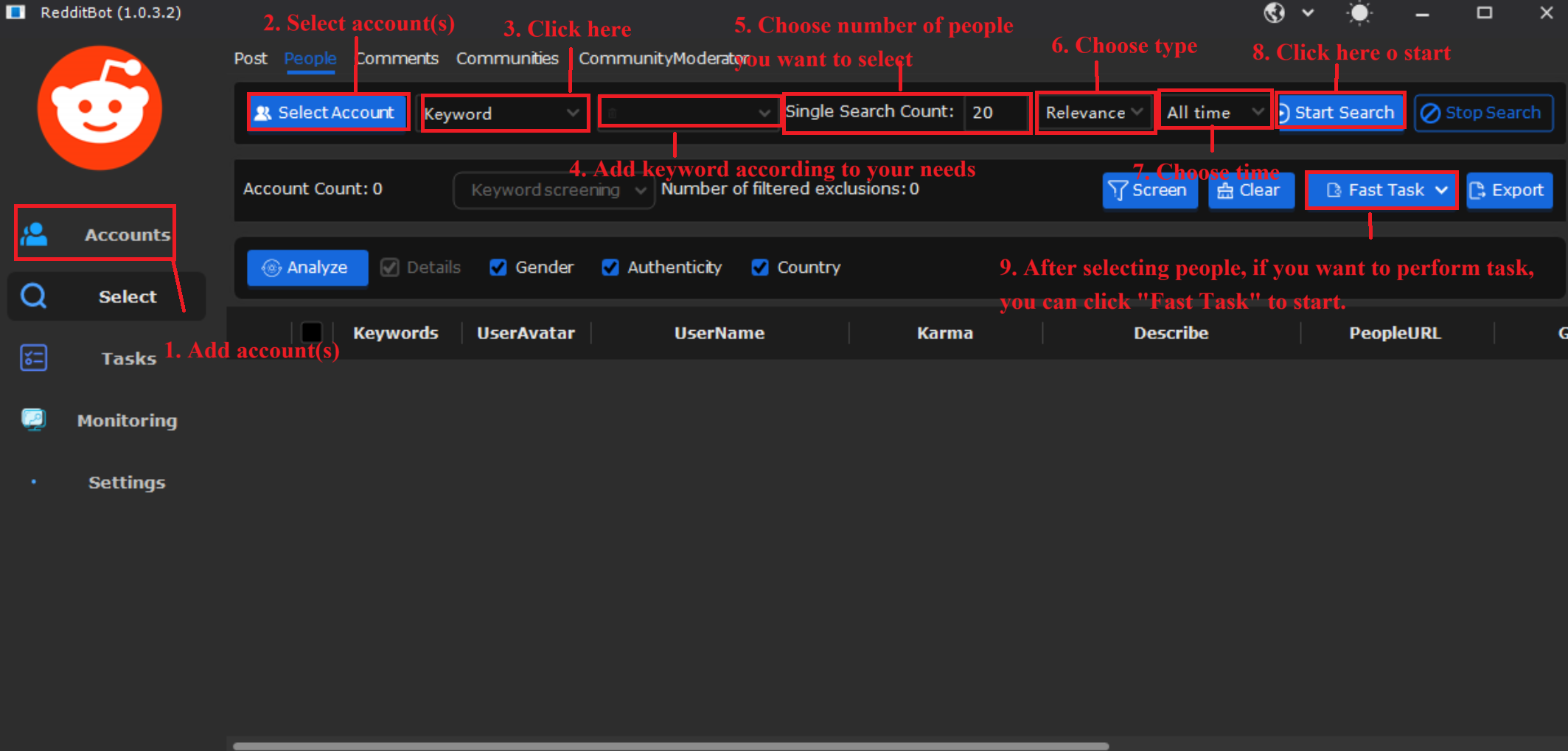Viewport: 1568px width, 751px height.
Task: Click the play icon on Start Search
Action: (x=1283, y=113)
